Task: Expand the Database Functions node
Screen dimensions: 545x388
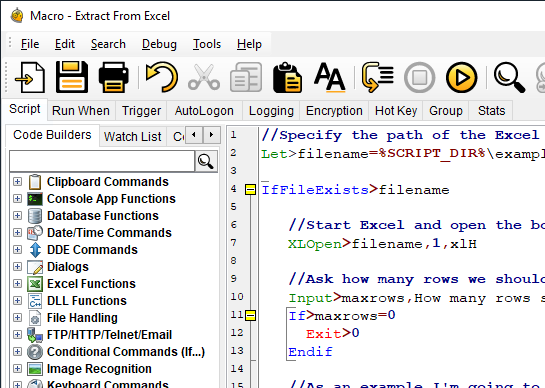Action: tap(17, 216)
